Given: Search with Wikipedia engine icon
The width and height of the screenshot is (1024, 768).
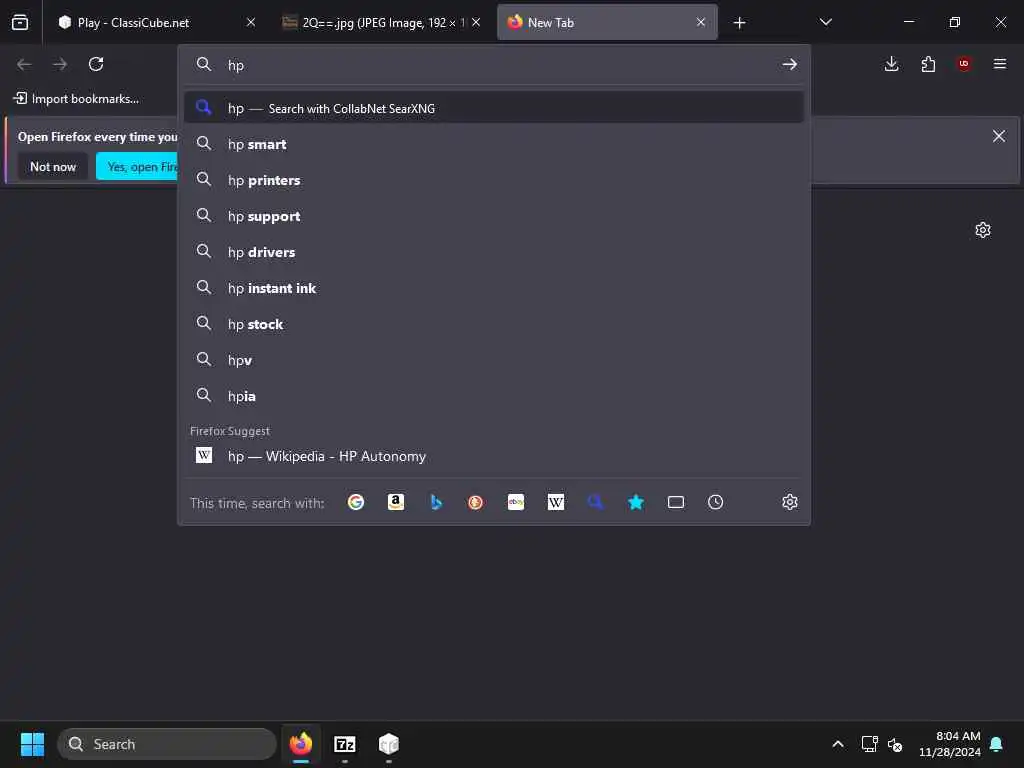Looking at the screenshot, I should 556,502.
